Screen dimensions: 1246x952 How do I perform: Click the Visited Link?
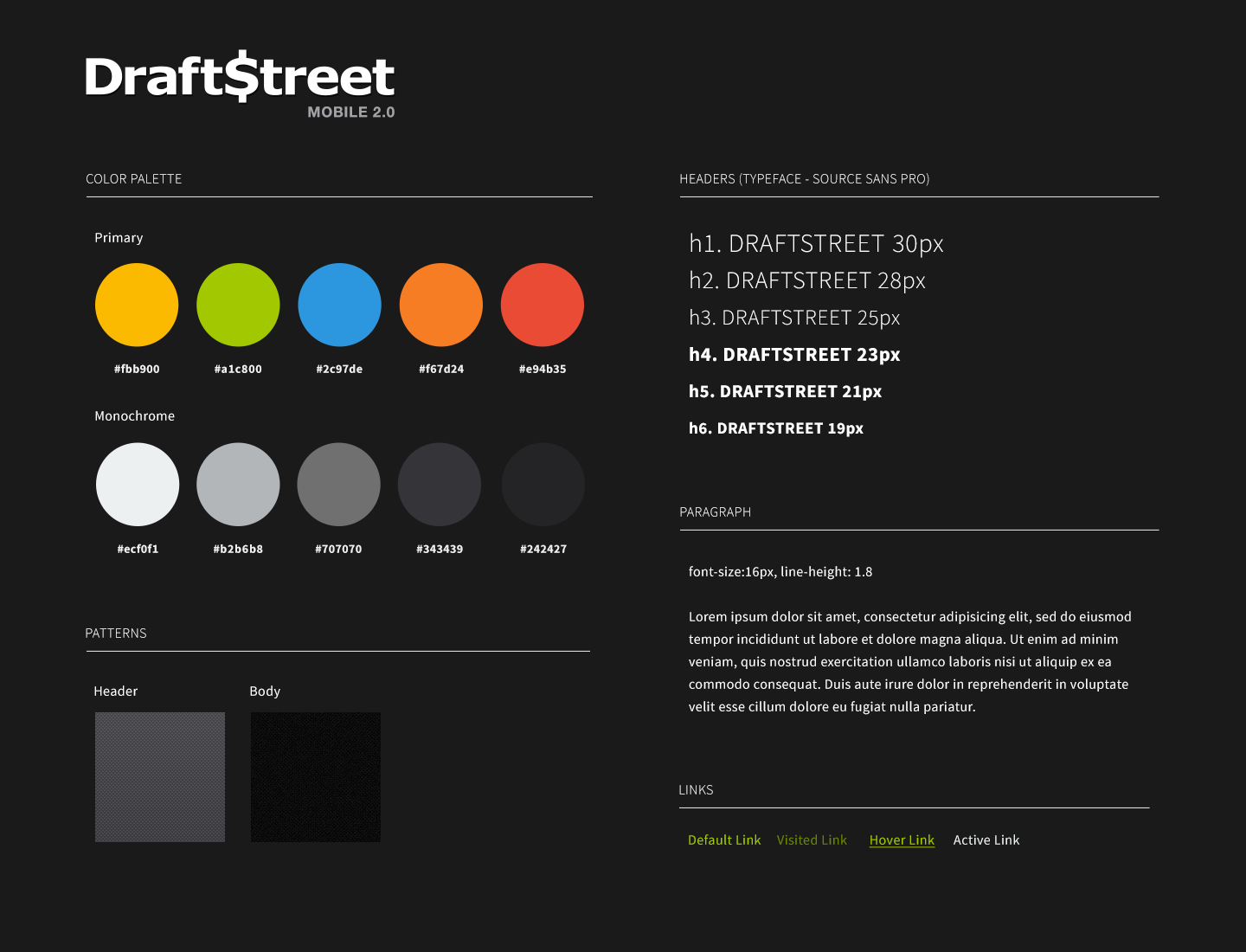click(812, 840)
